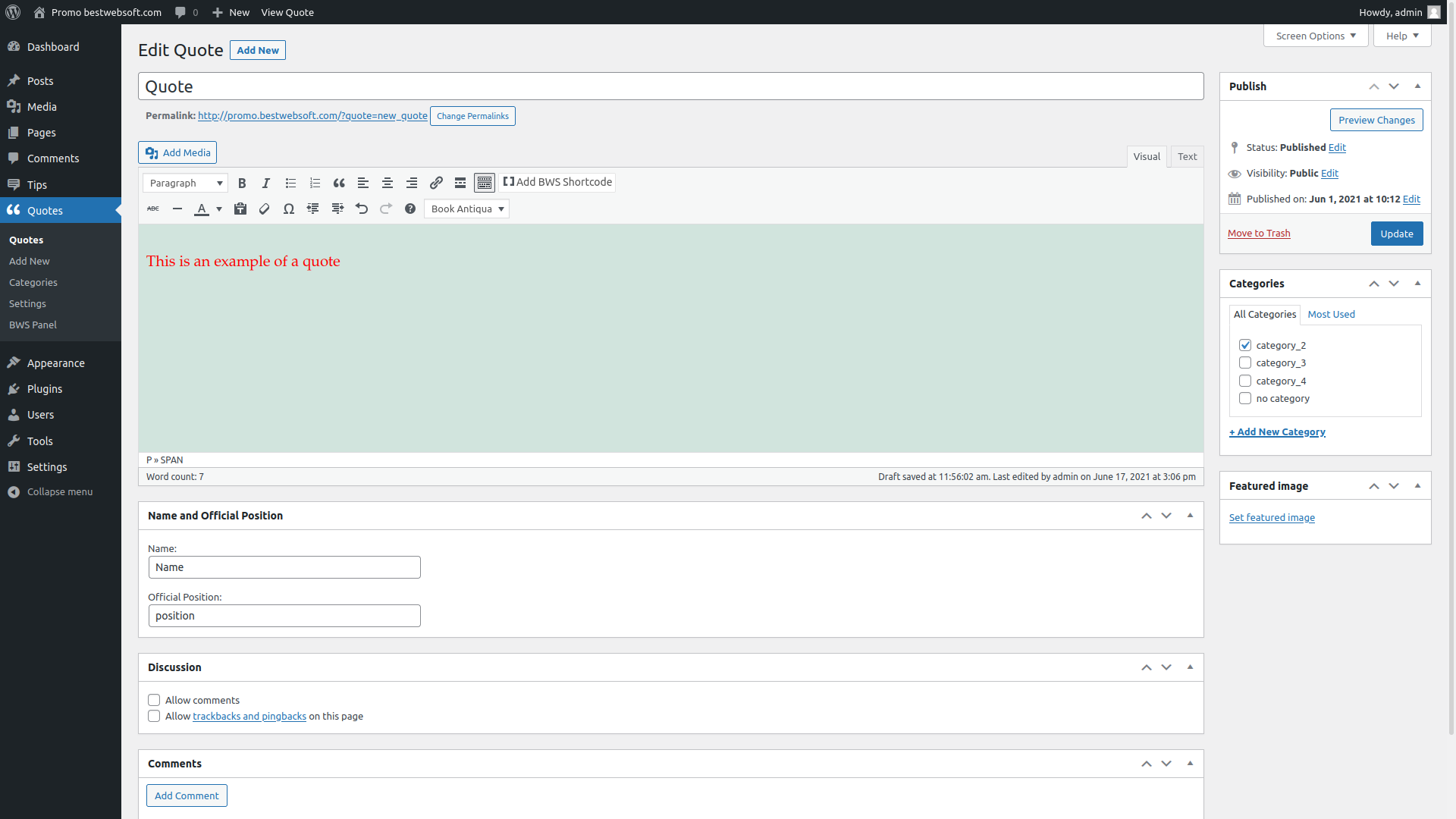Insert a blockquote in the editor

click(339, 183)
